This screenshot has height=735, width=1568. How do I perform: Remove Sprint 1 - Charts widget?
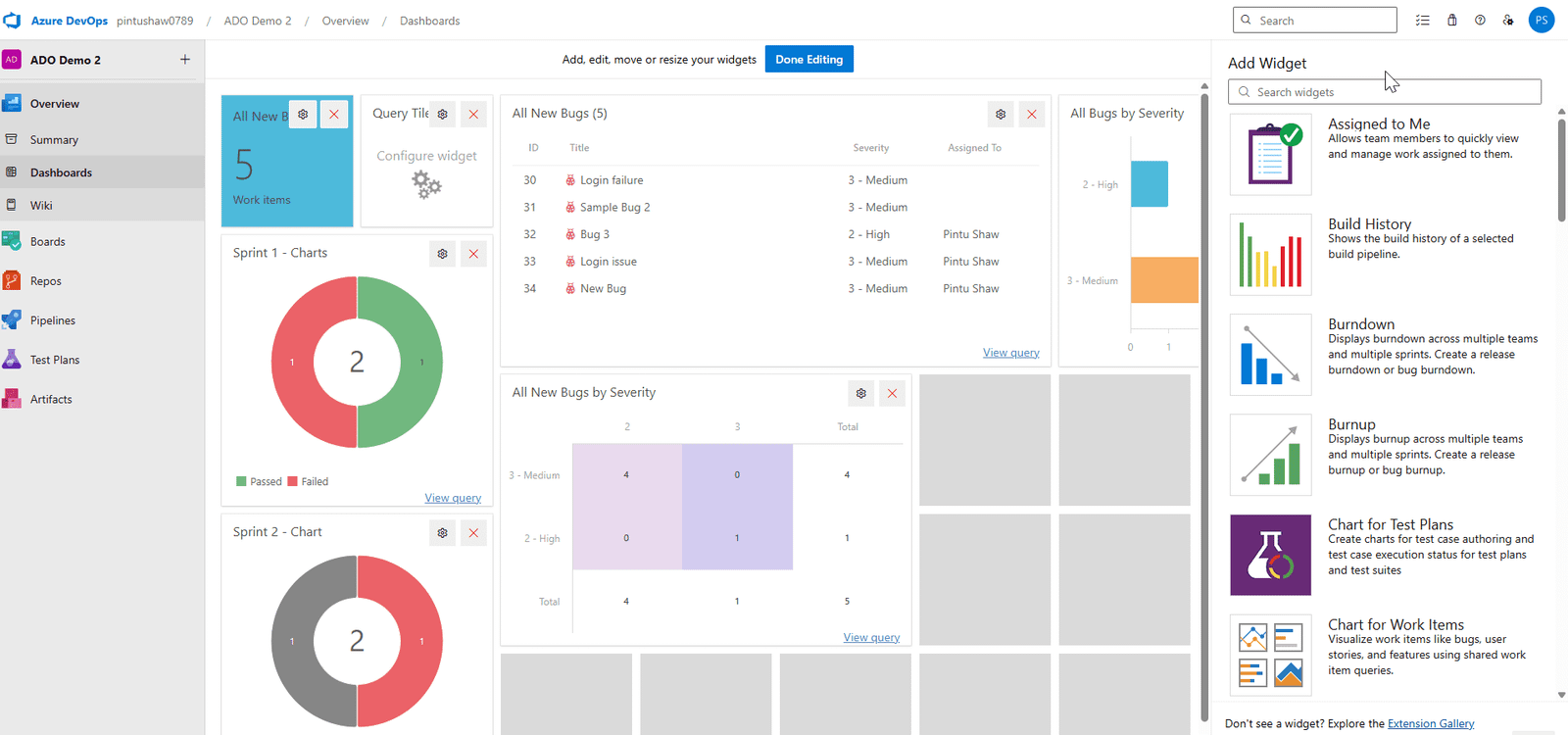point(473,254)
